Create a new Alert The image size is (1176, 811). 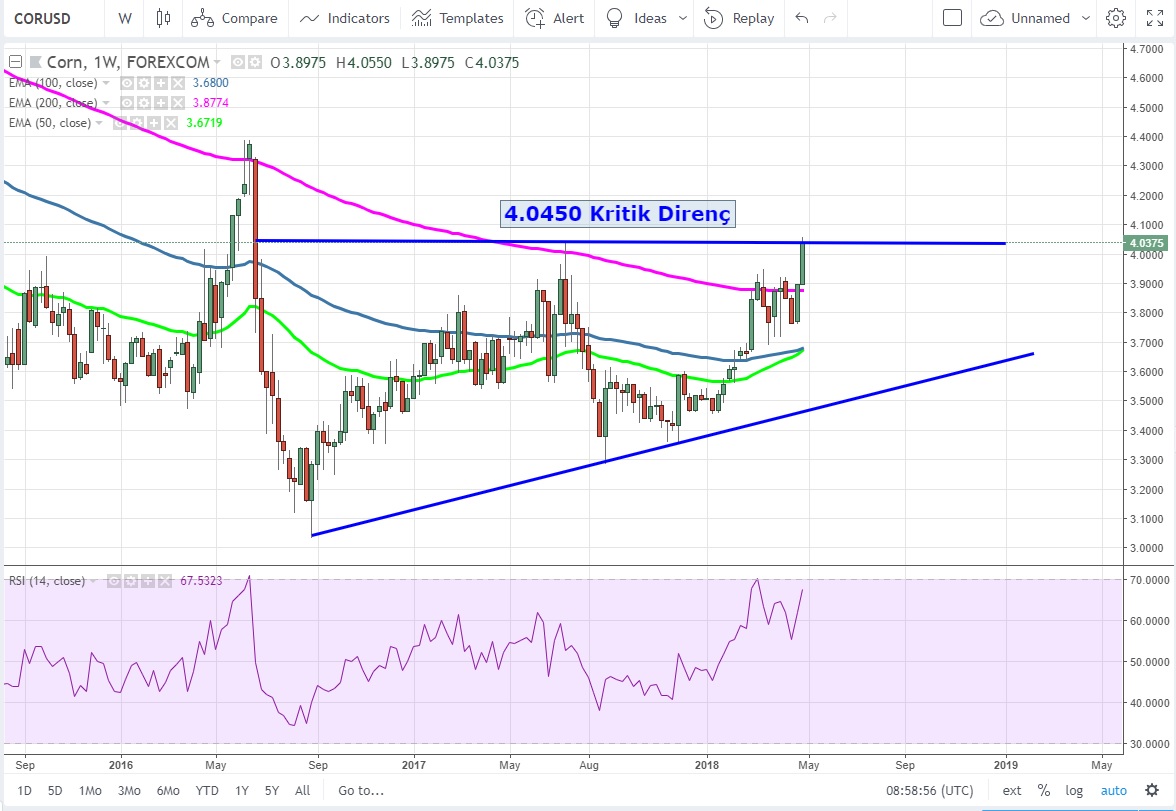pos(555,18)
